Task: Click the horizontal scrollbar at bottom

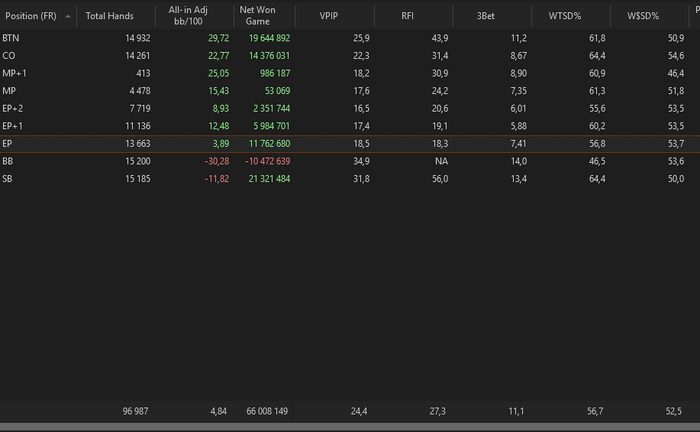Action: tap(350, 427)
